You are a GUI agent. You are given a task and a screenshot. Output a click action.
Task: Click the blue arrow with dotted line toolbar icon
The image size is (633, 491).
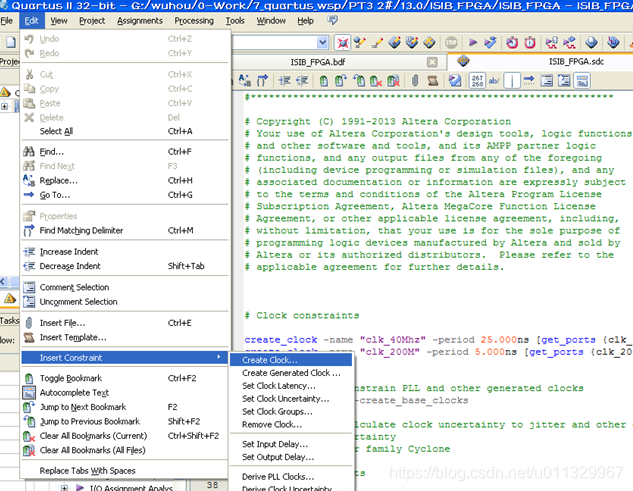(x=529, y=81)
